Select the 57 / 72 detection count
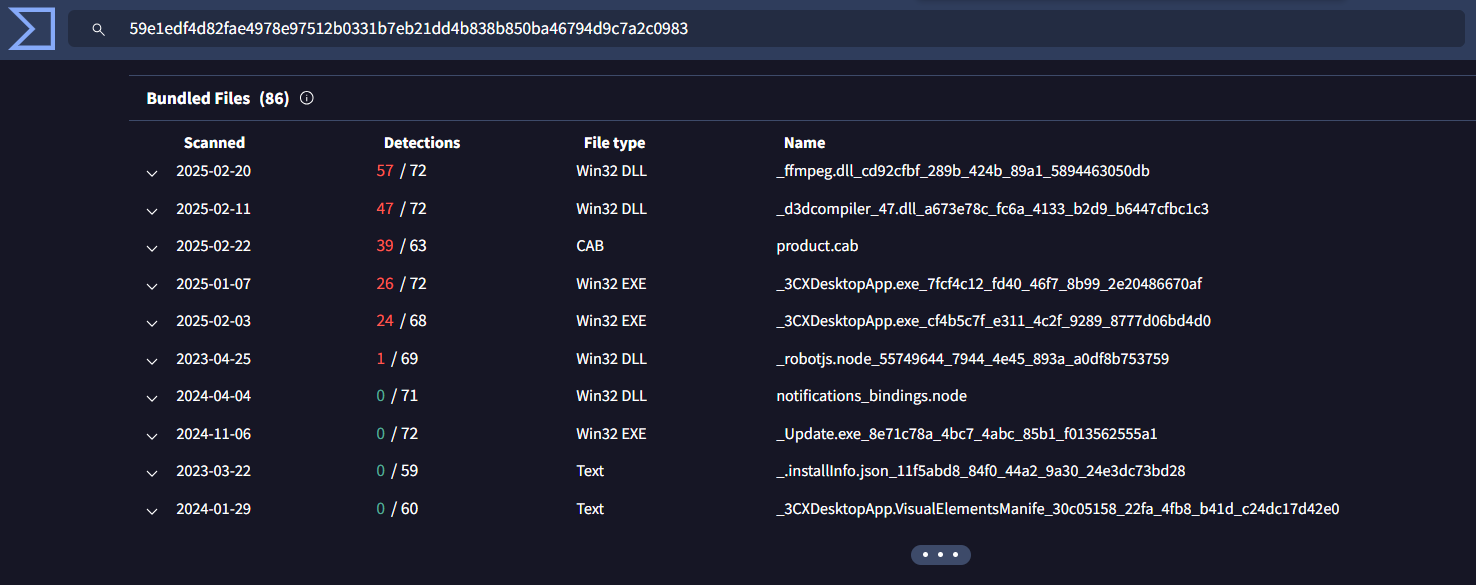1476x585 pixels. pyautogui.click(x=401, y=171)
